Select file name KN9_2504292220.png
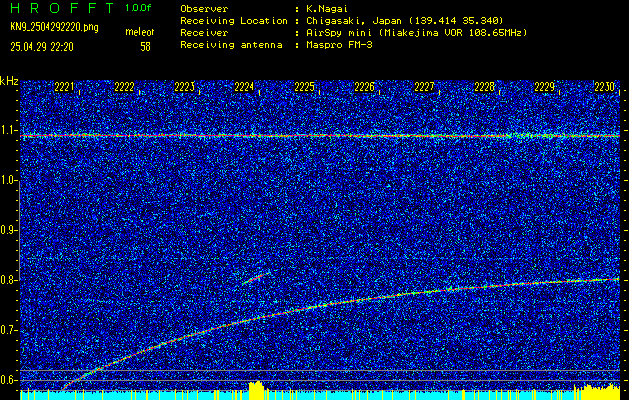 tap(54, 27)
